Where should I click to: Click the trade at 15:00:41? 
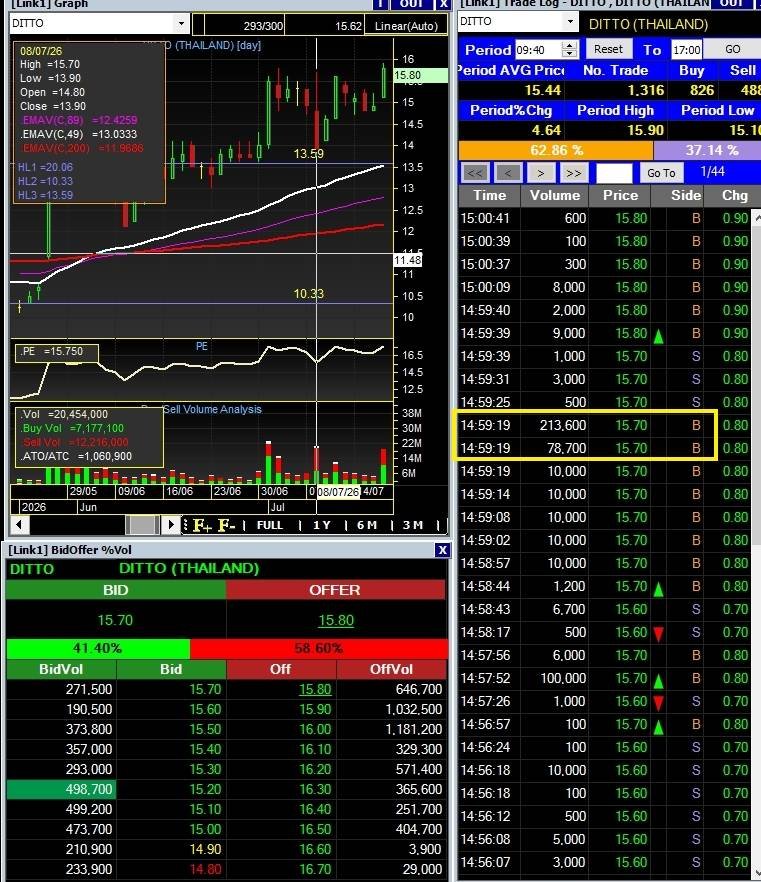[605, 218]
